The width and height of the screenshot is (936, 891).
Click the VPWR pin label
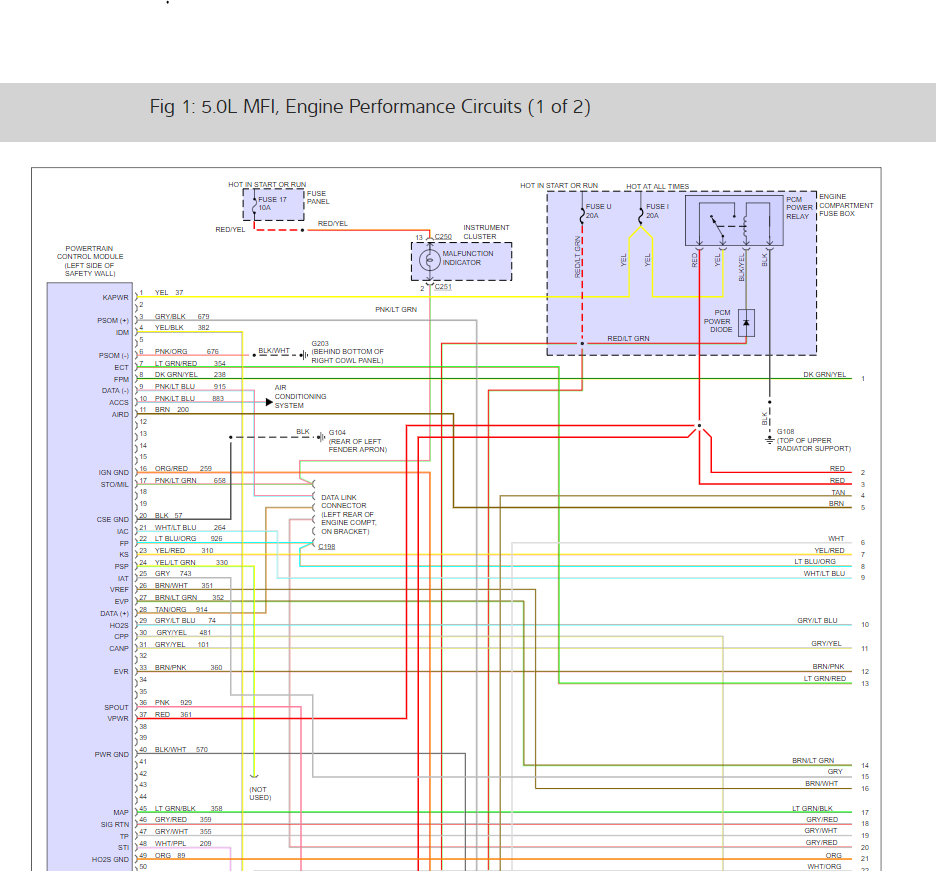point(118,719)
